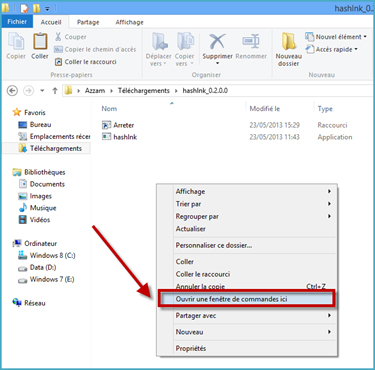This screenshot has width=375, height=370.
Task: Select Réseau in the navigation pane
Action: 29,303
